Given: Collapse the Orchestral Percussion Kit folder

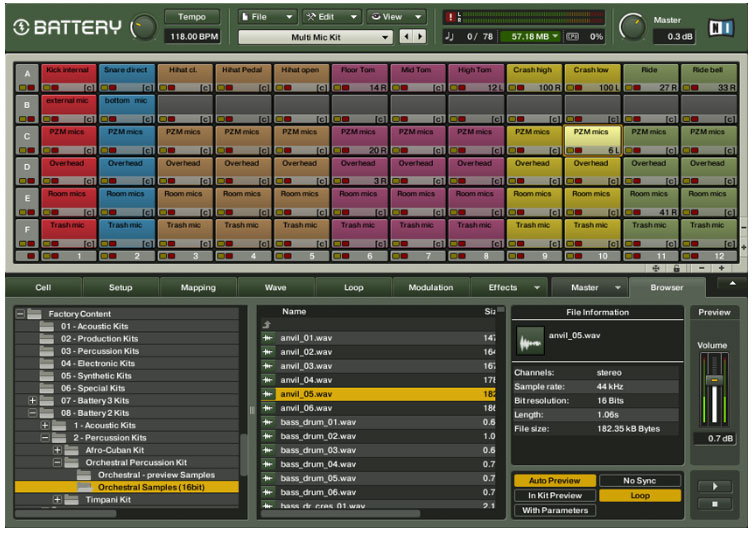Looking at the screenshot, I should point(57,462).
